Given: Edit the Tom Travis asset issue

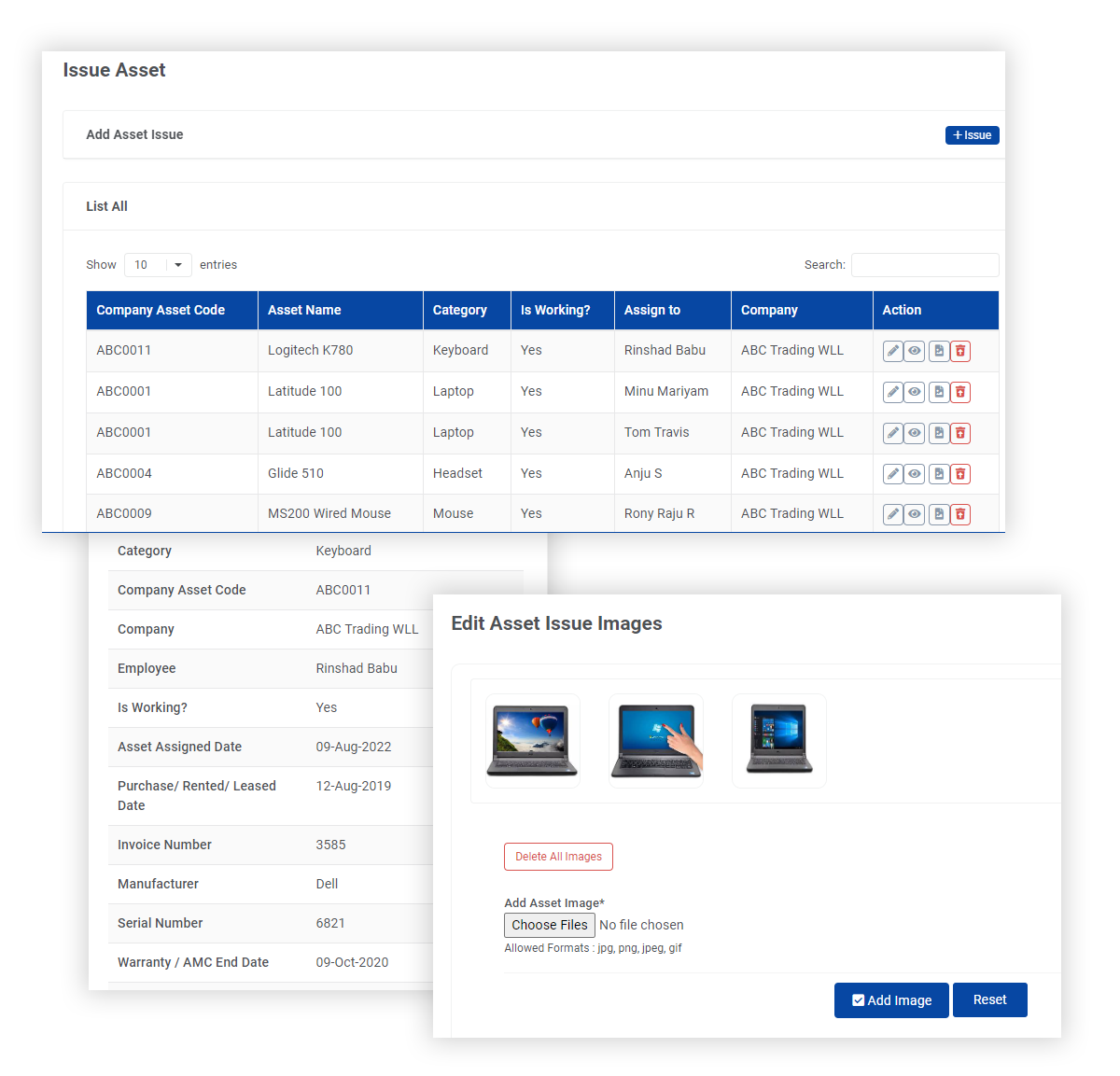Looking at the screenshot, I should click(x=892, y=433).
